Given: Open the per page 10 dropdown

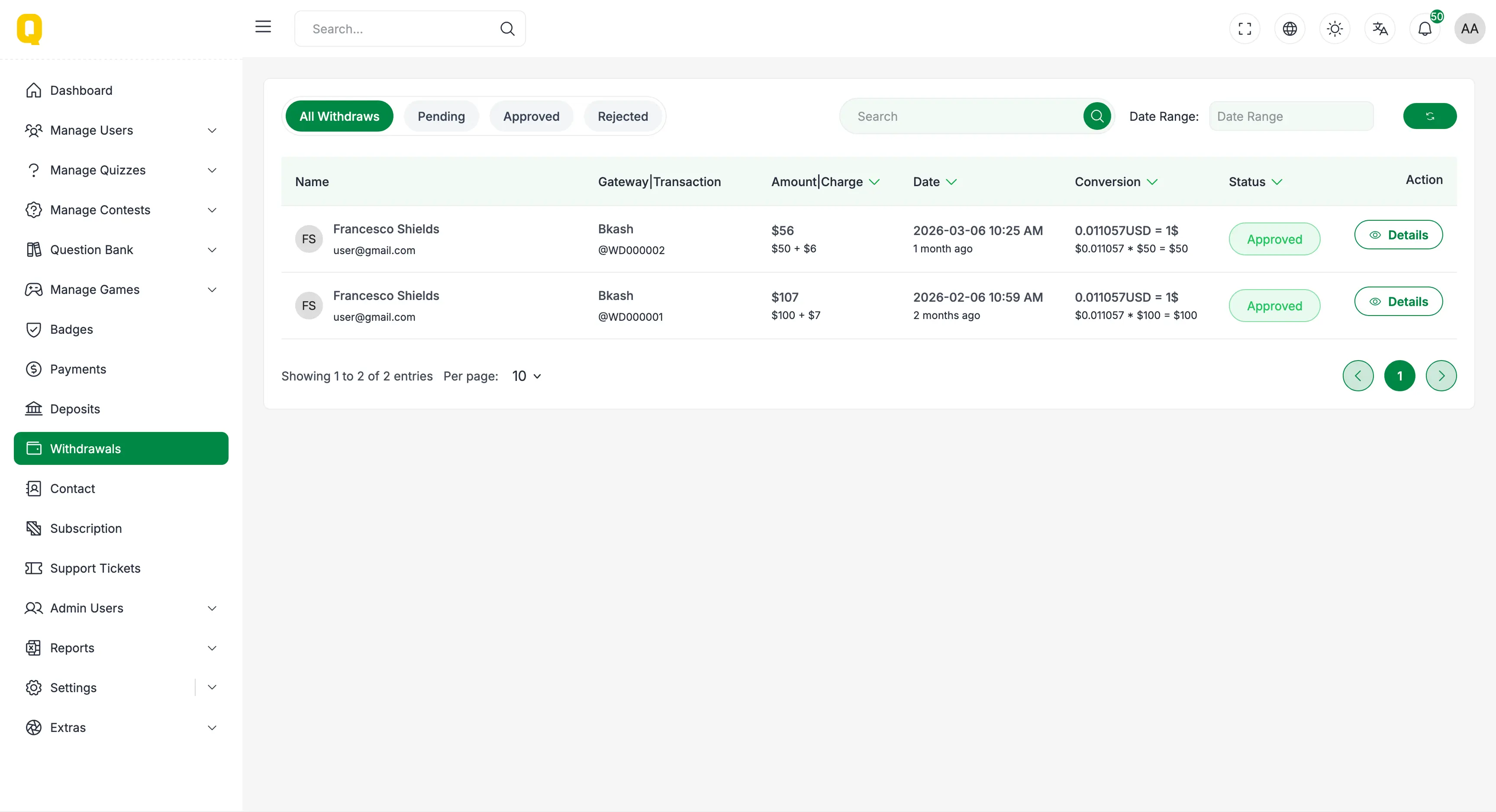Looking at the screenshot, I should [526, 377].
